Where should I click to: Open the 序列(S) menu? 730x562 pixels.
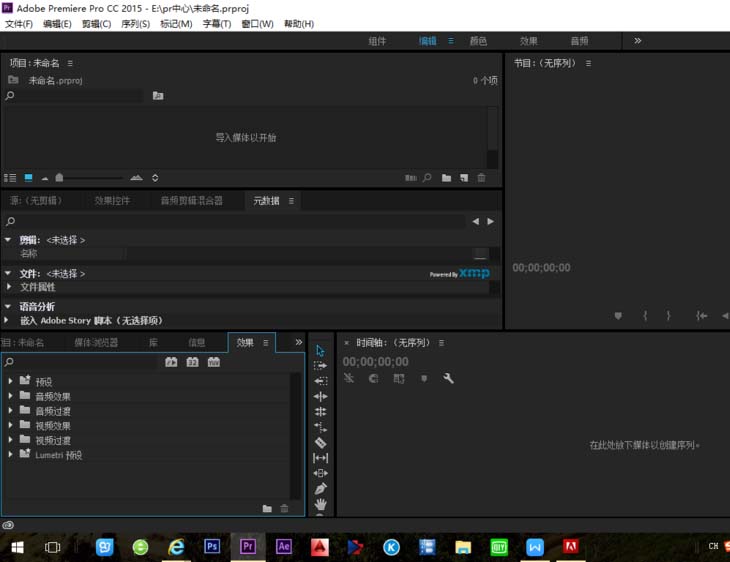[135, 24]
